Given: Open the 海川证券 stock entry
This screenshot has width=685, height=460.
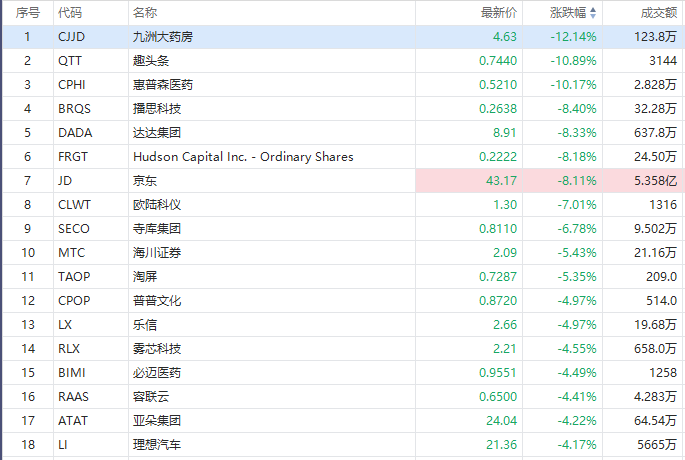Looking at the screenshot, I should click(157, 253).
